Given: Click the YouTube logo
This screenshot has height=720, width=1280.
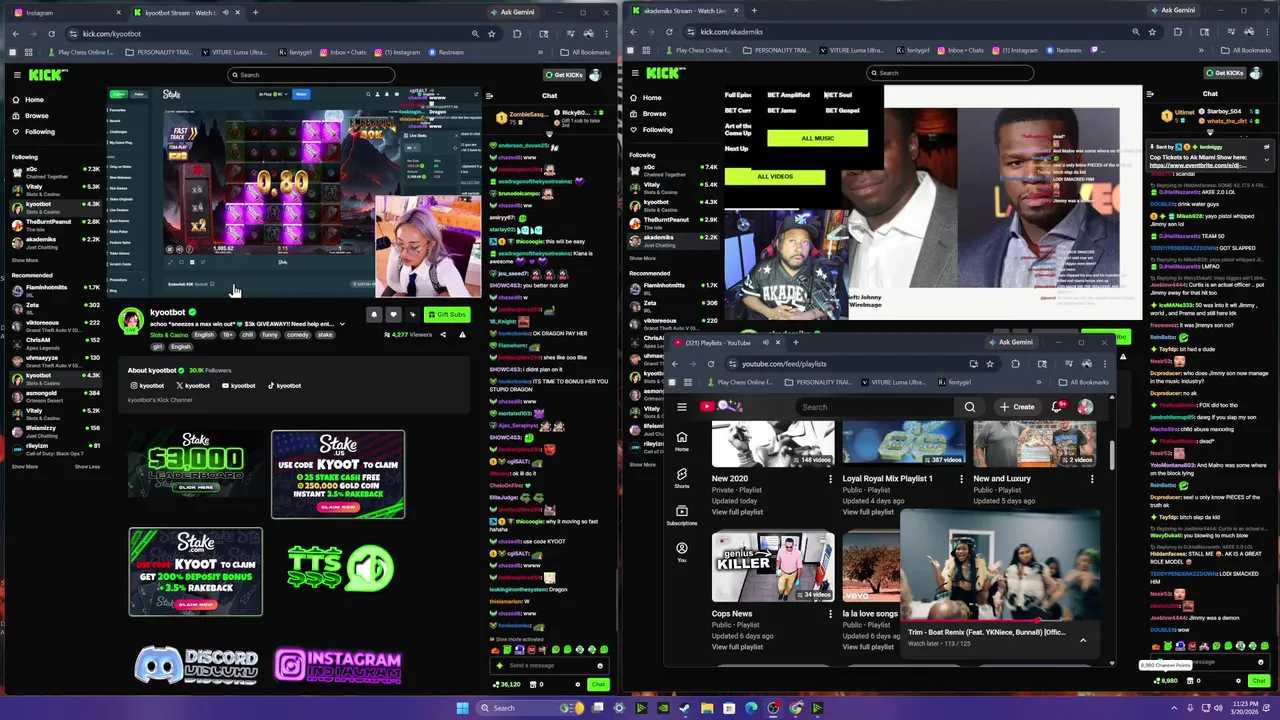Looking at the screenshot, I should coord(722,406).
